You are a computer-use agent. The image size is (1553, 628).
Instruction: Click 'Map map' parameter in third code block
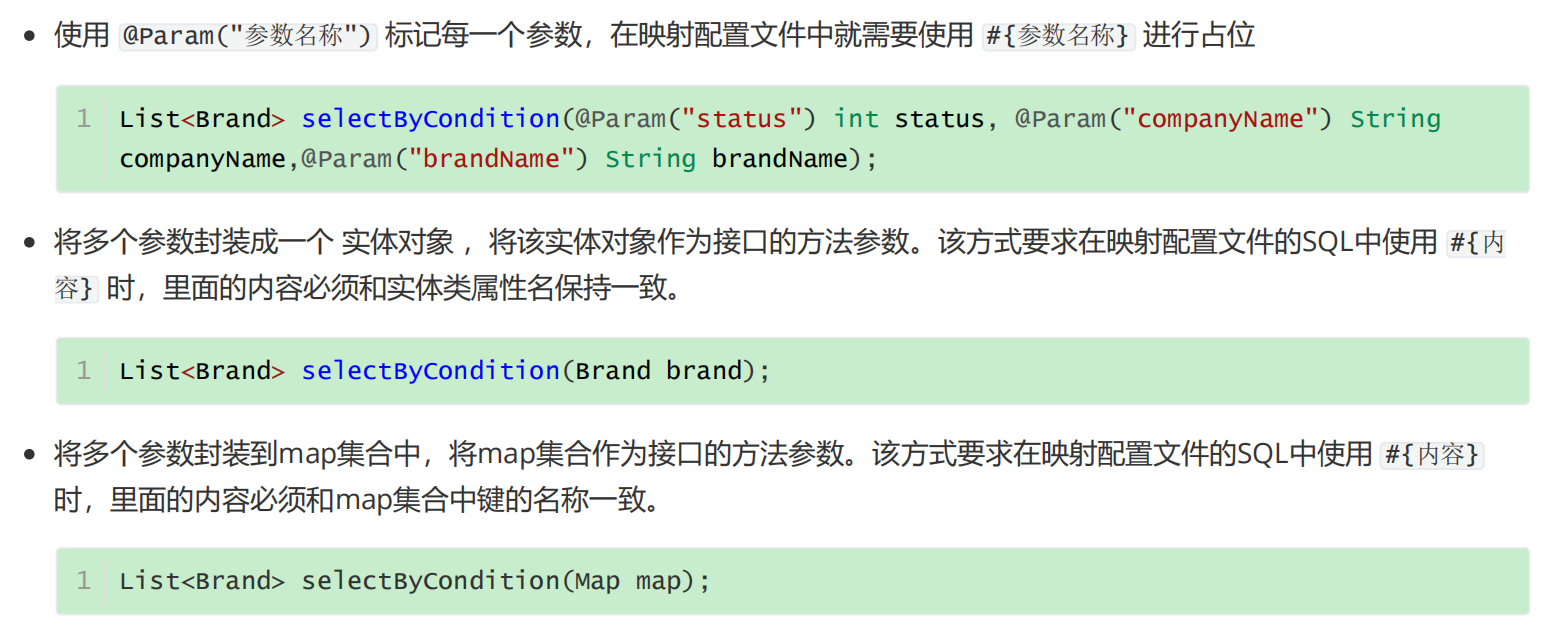(628, 581)
